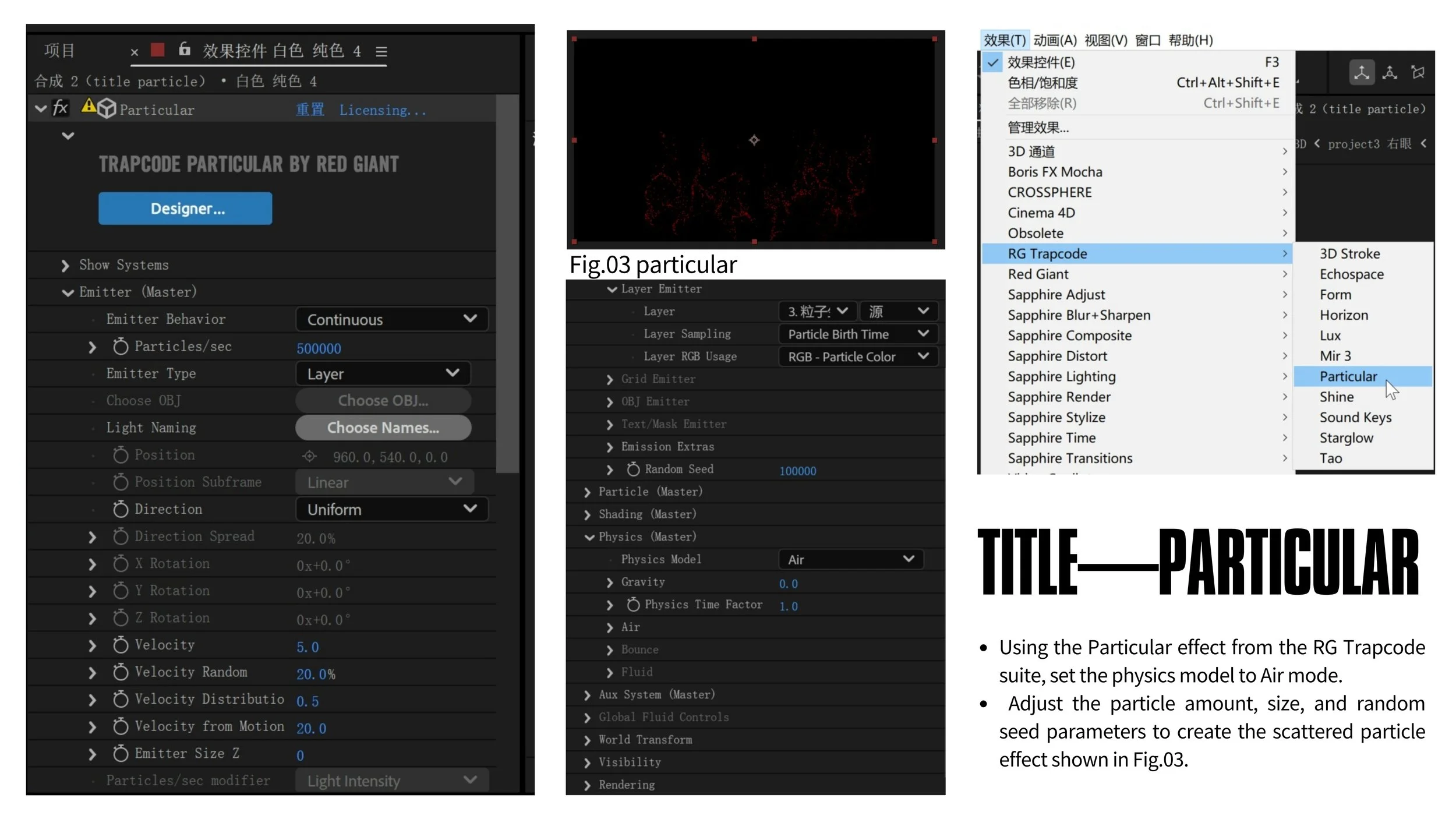Viewport: 1456px width, 819px height.
Task: Click the red label color swatch
Action: point(157,50)
